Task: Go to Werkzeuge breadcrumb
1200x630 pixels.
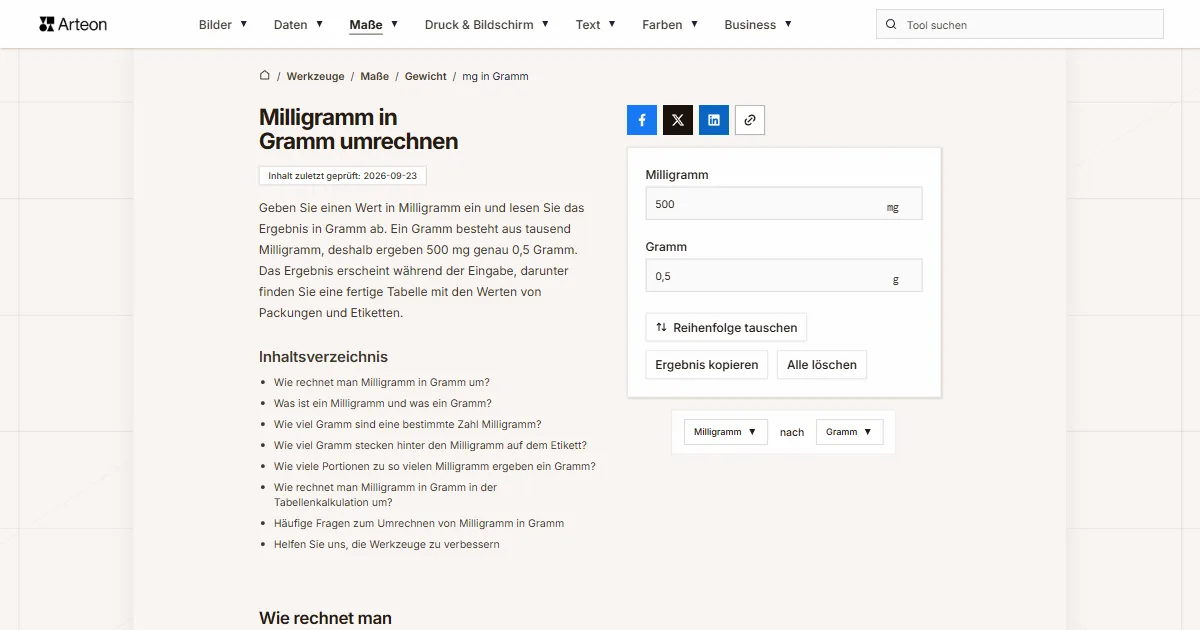Action: 315,76
